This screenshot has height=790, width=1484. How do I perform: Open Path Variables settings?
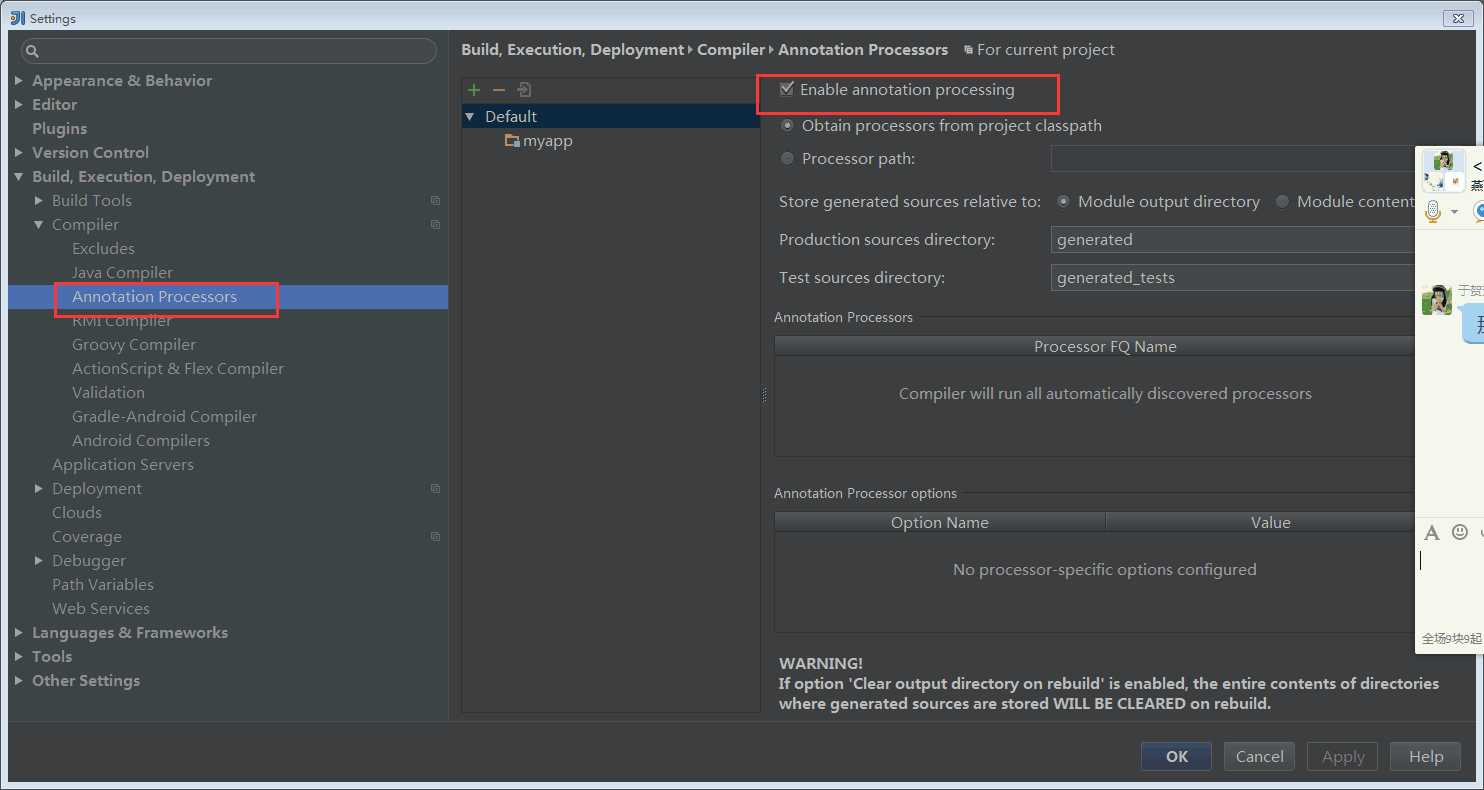point(103,585)
